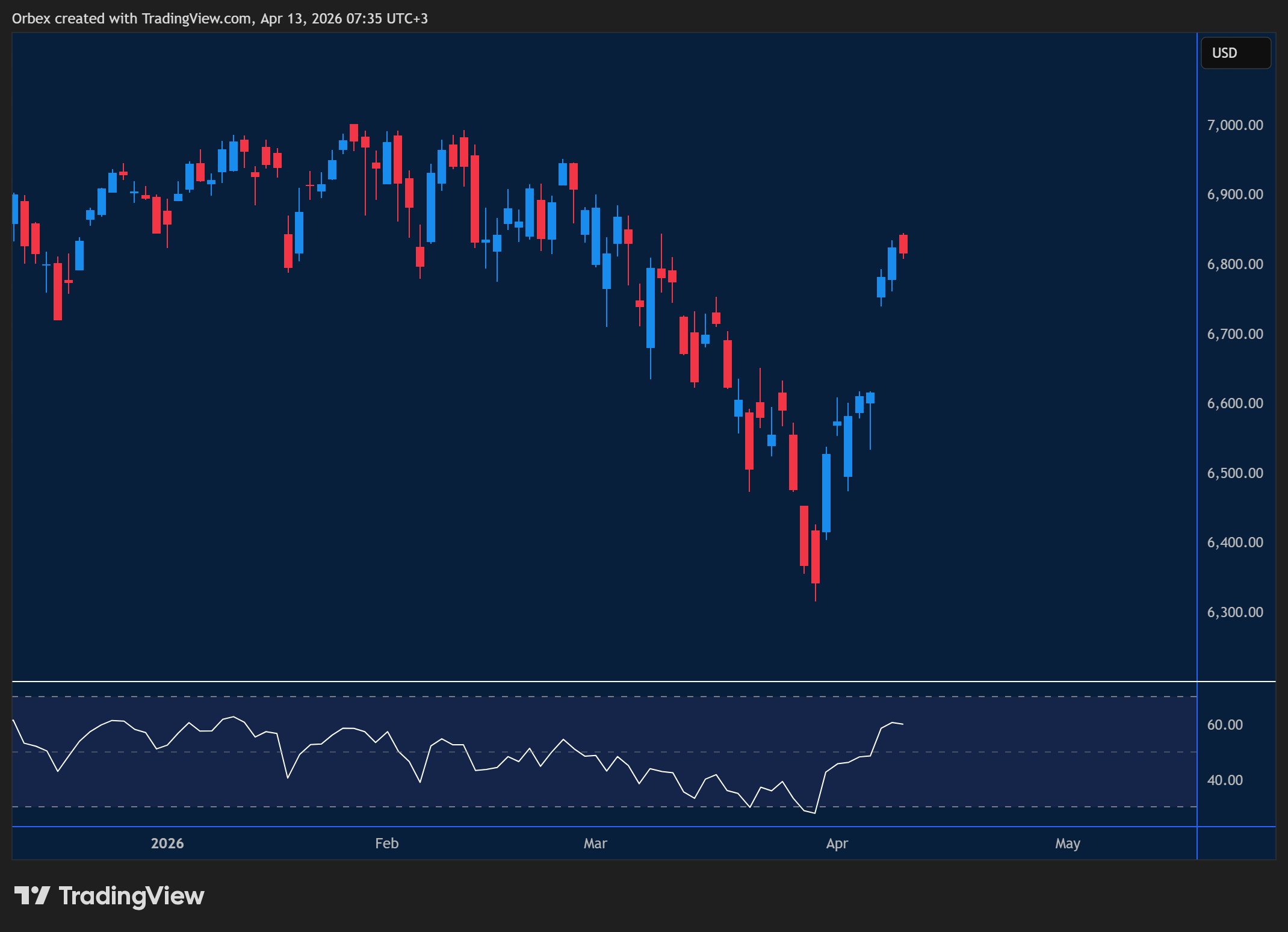Click the 2026 year label
Viewport: 1288px width, 932px height.
point(167,843)
